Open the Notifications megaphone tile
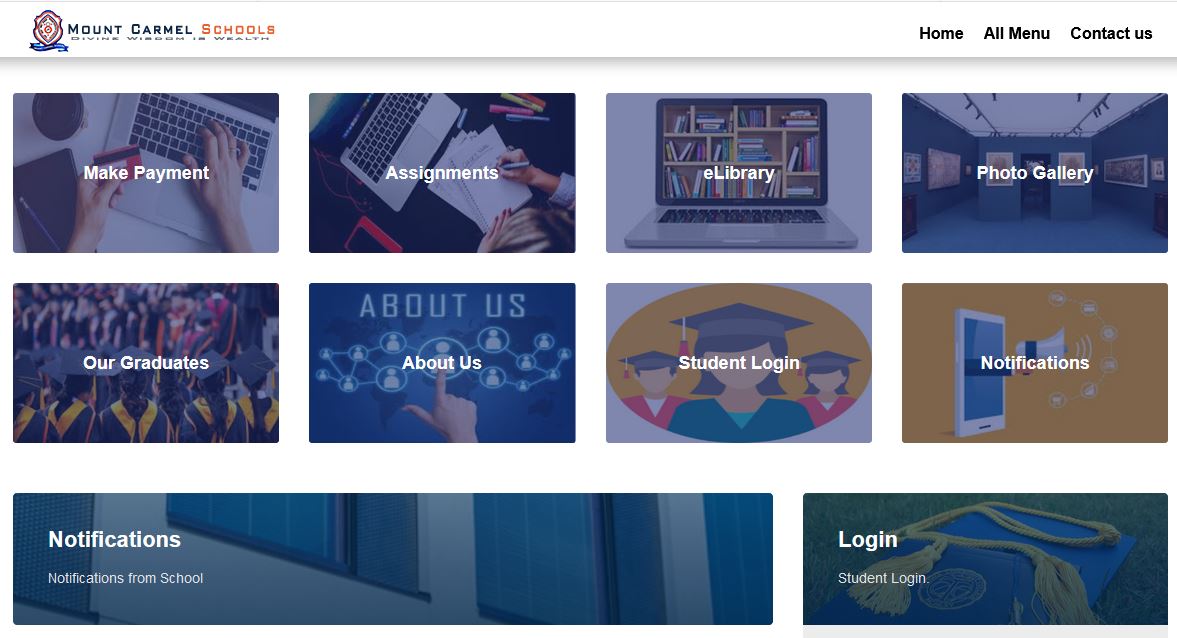This screenshot has height=638, width=1177. tap(1034, 363)
